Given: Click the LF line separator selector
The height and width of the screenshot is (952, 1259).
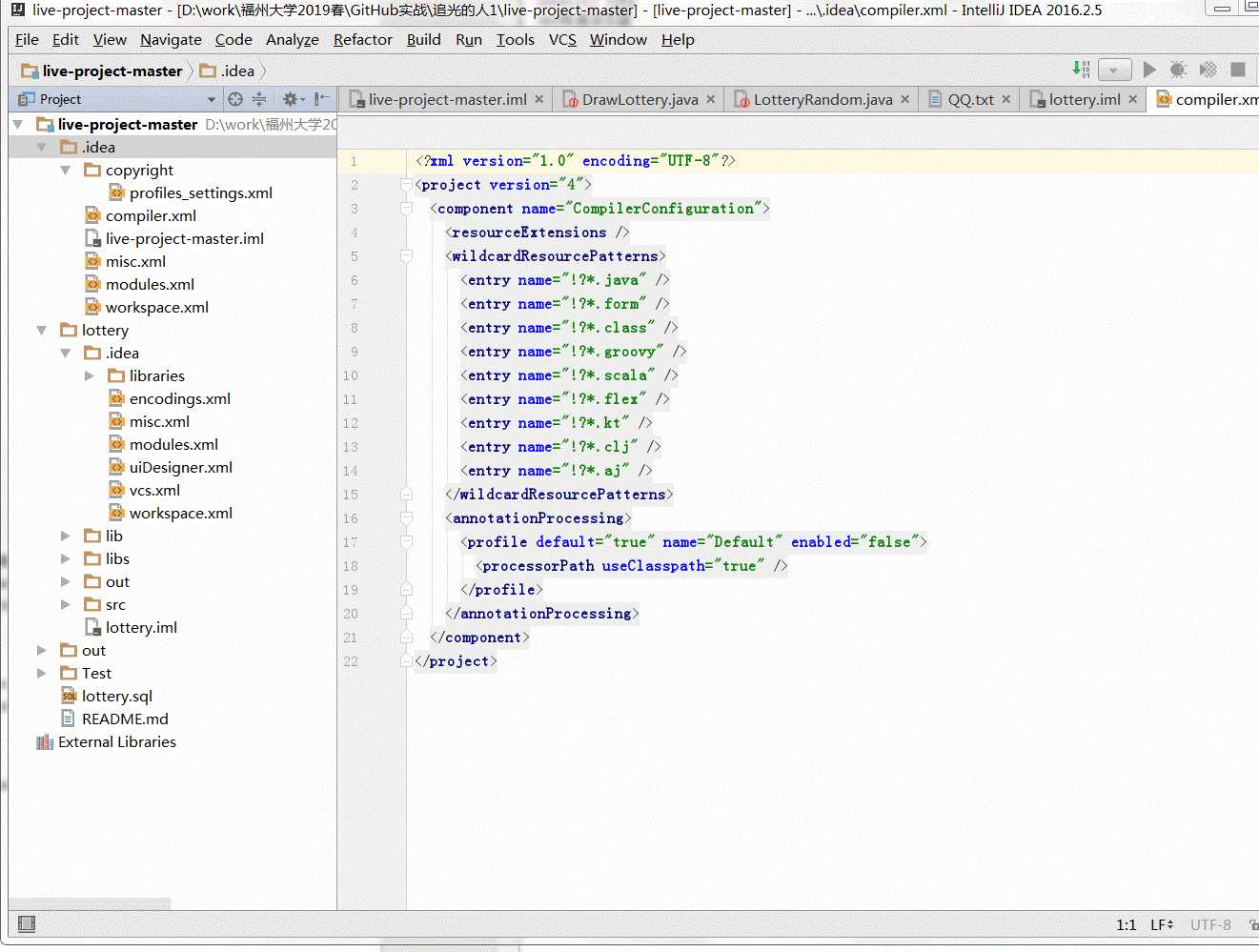Looking at the screenshot, I should tap(1162, 924).
